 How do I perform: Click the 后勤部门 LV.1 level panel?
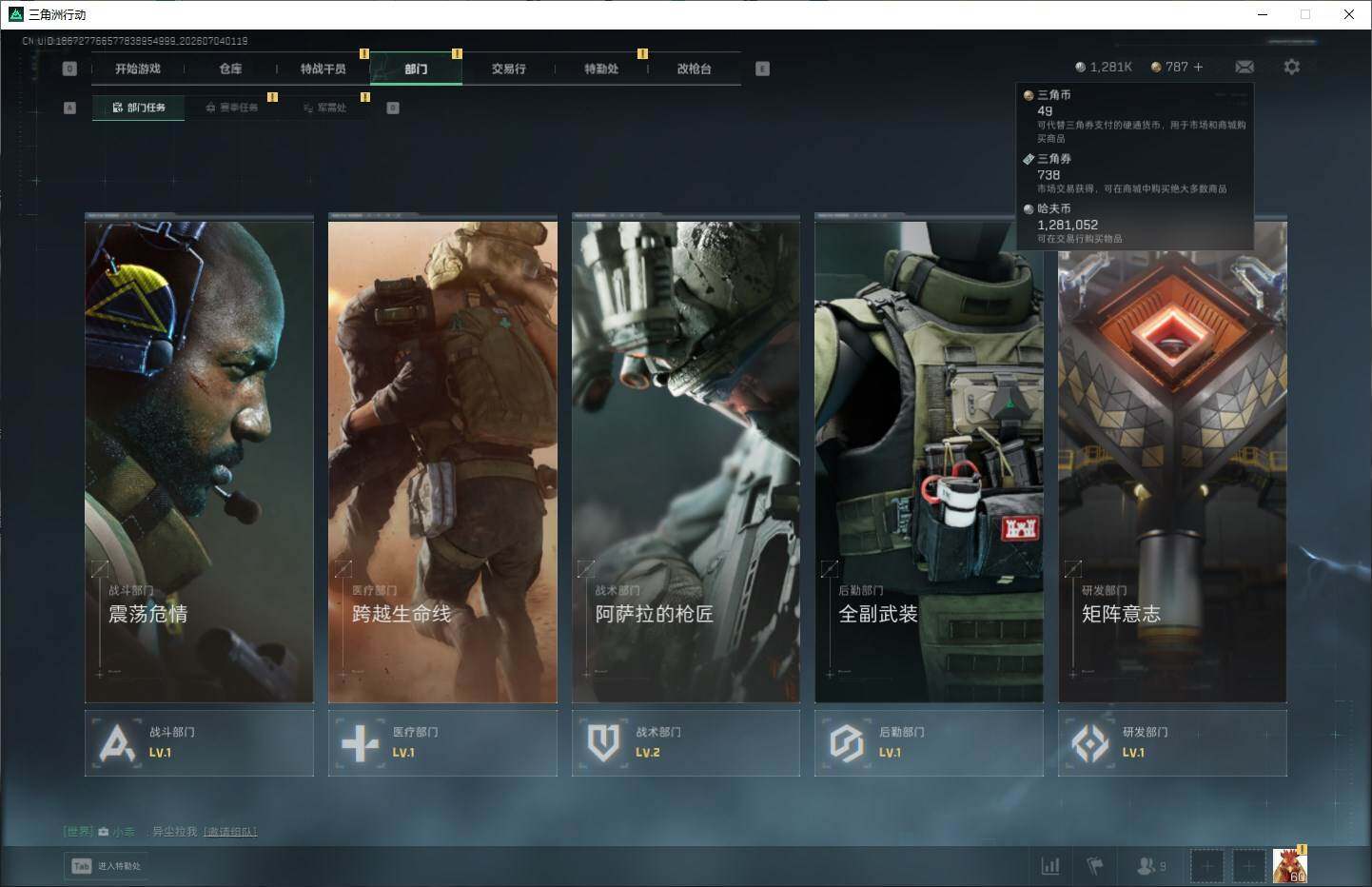point(929,742)
